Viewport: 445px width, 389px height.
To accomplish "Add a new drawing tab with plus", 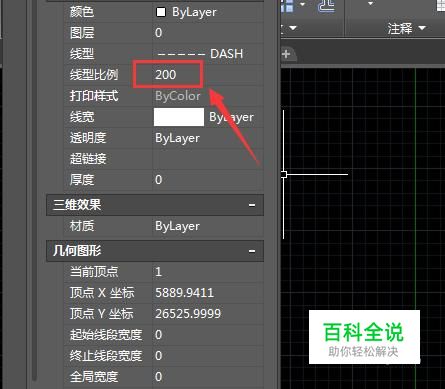I will 286,54.
